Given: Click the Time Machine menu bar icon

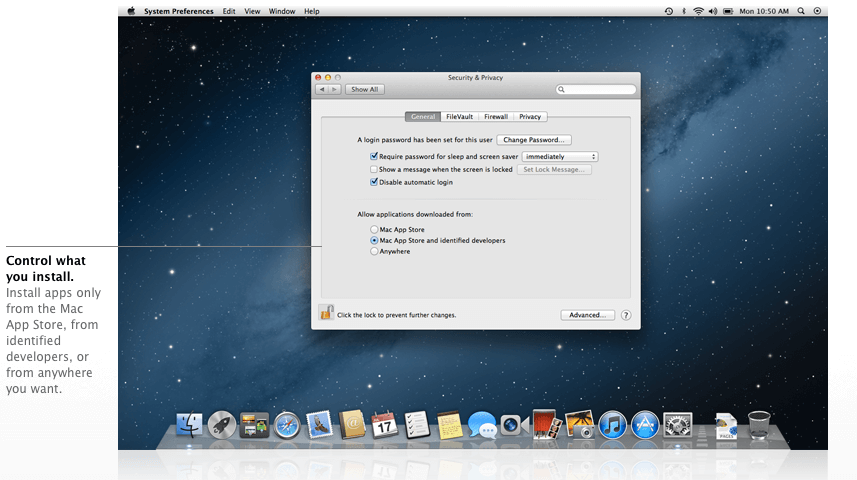Looking at the screenshot, I should (x=668, y=11).
